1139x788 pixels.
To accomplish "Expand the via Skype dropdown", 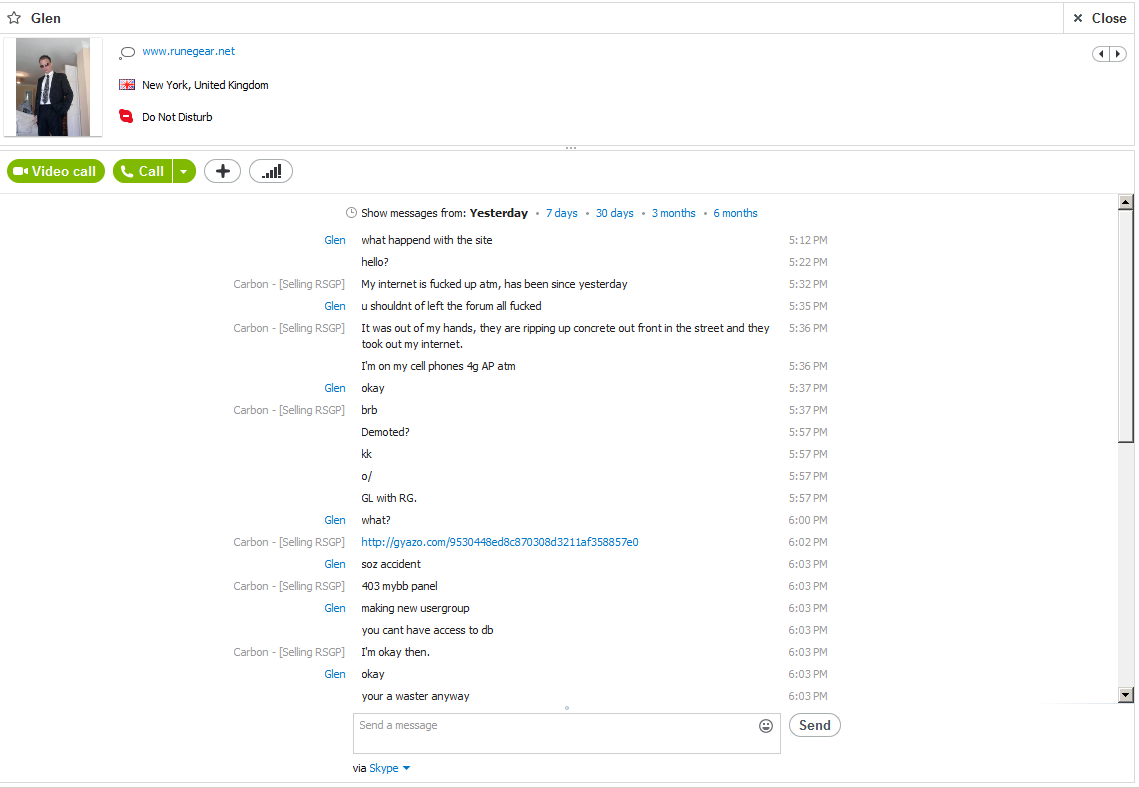I will point(390,768).
